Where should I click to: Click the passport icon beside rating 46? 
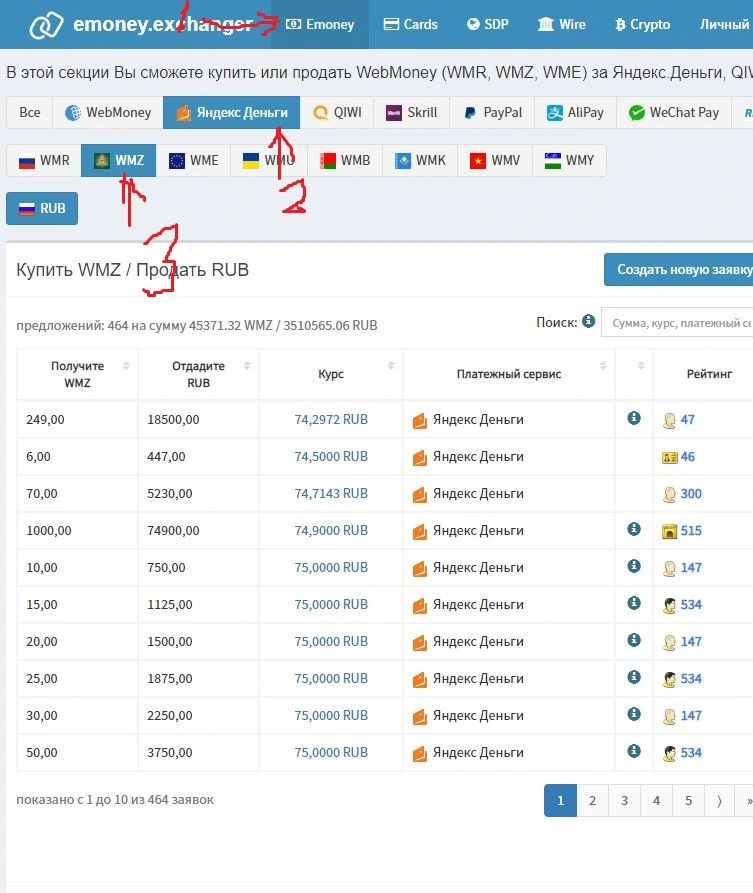point(669,457)
